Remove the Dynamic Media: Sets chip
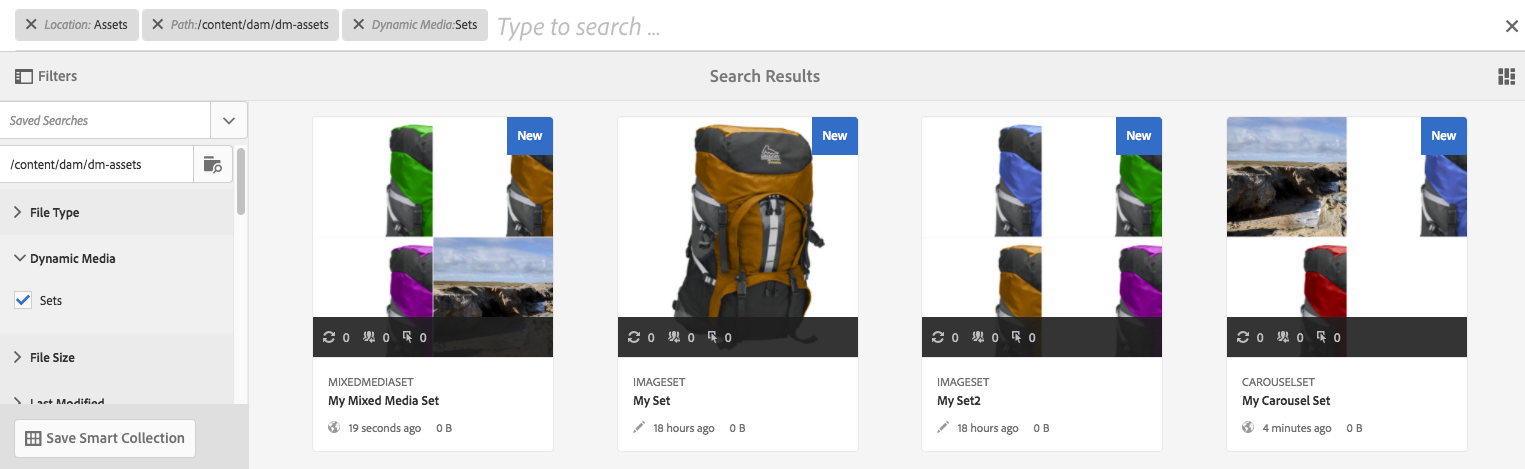Viewport: 1525px width, 469px height. [359, 25]
